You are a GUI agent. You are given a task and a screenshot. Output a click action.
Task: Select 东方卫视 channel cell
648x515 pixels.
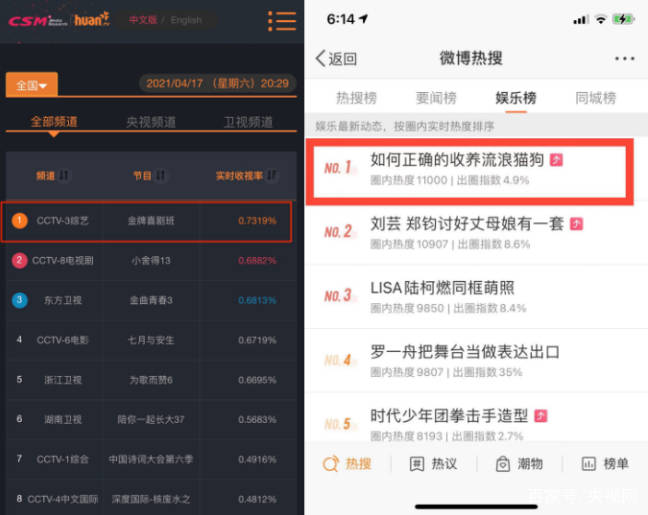coord(63,300)
